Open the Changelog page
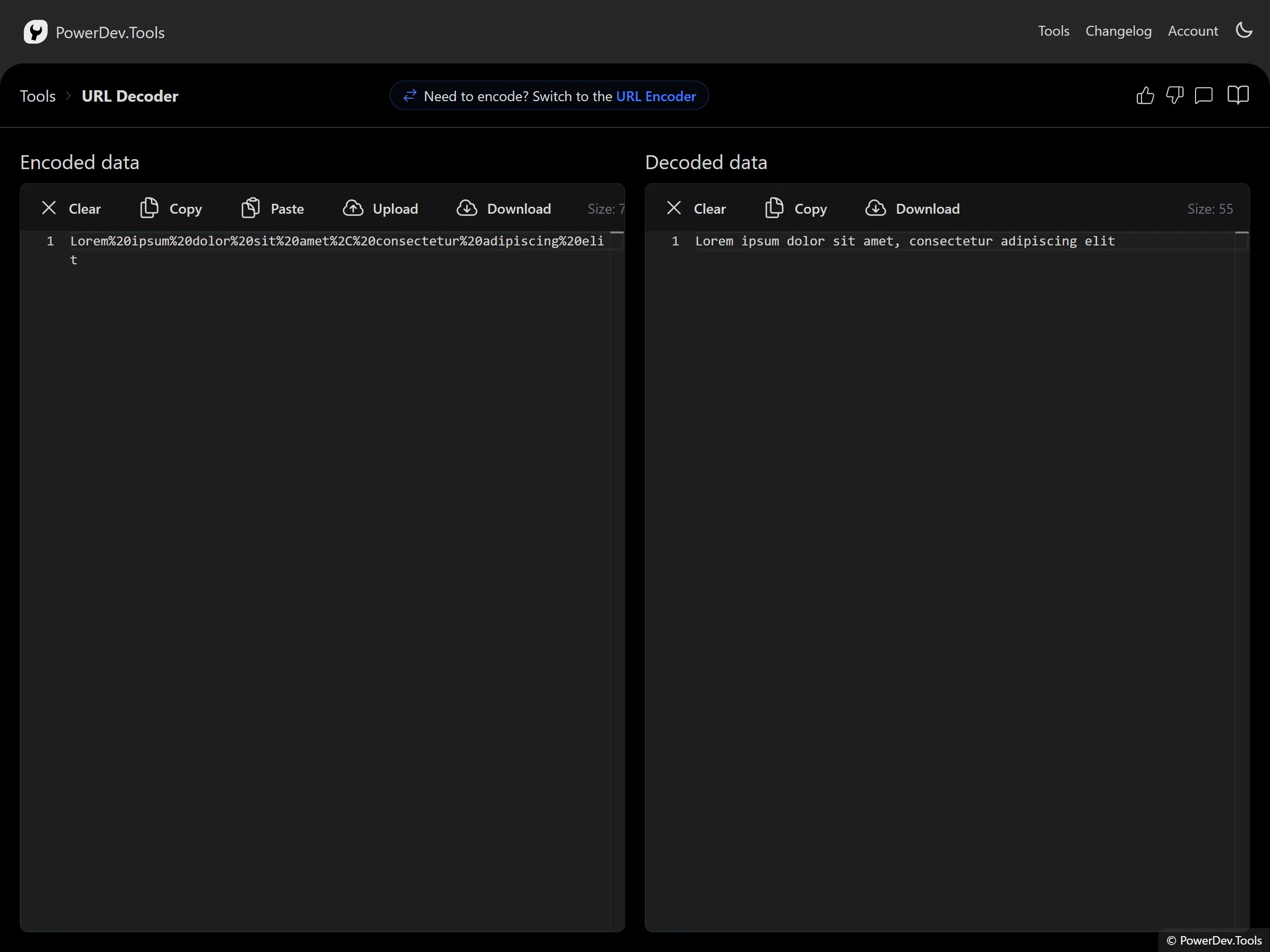The image size is (1270, 952). [x=1118, y=31]
